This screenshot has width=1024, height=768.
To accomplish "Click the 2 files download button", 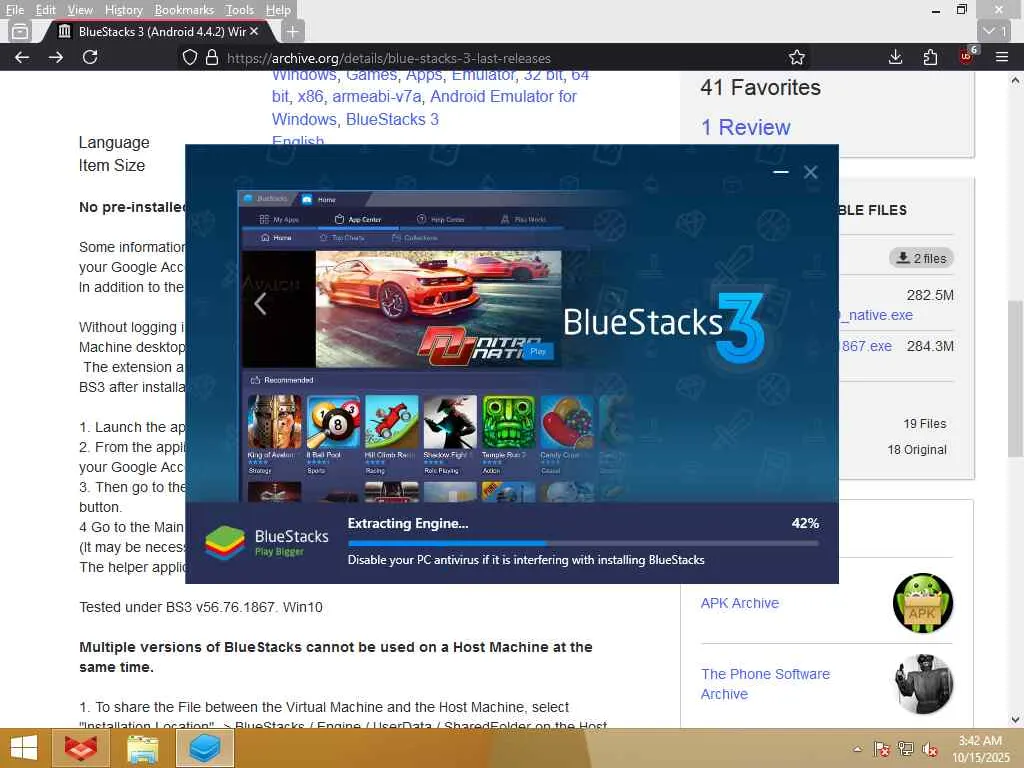I will tap(921, 258).
